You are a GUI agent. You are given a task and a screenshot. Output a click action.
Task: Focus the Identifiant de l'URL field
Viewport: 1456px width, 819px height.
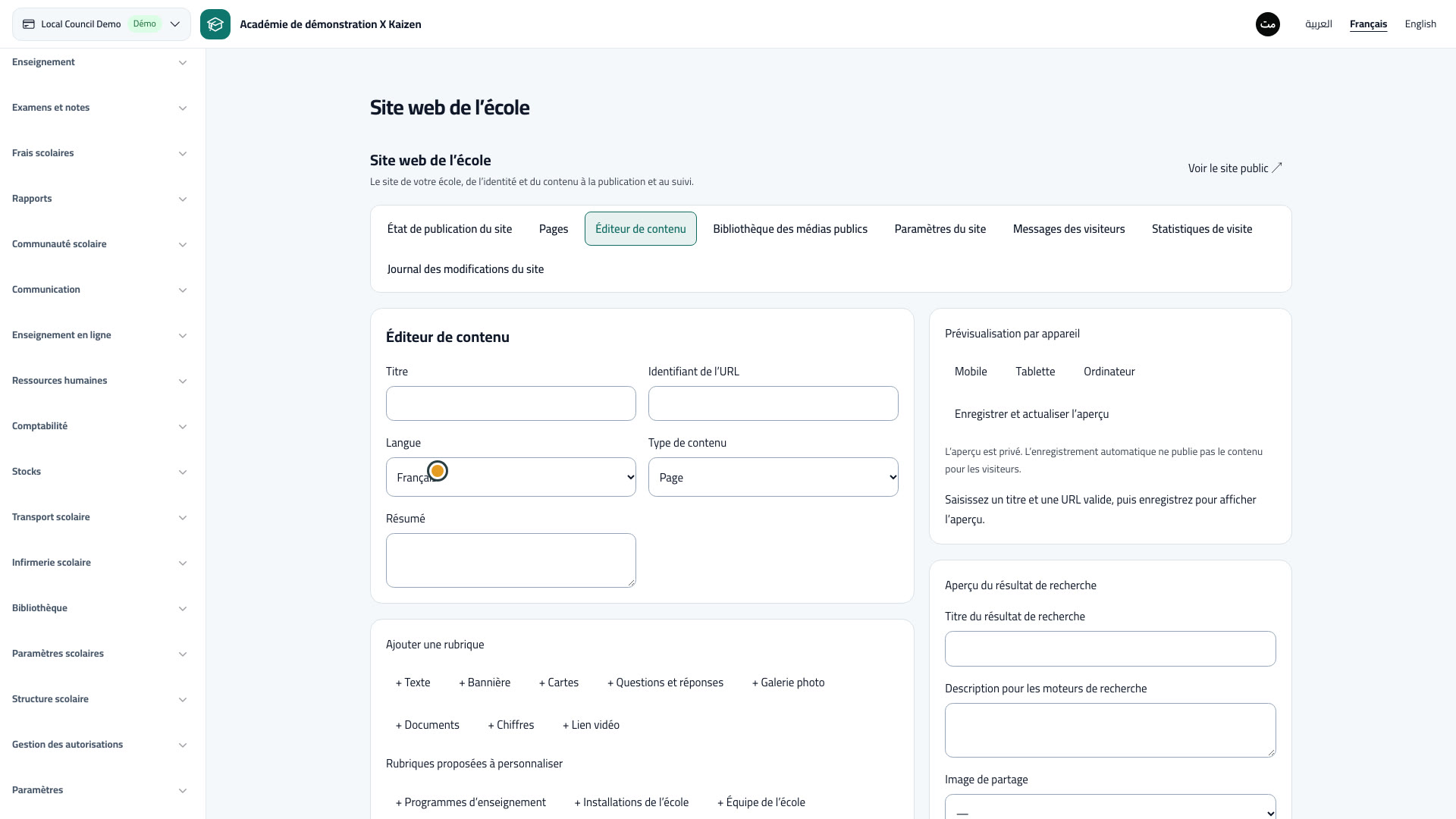[773, 403]
